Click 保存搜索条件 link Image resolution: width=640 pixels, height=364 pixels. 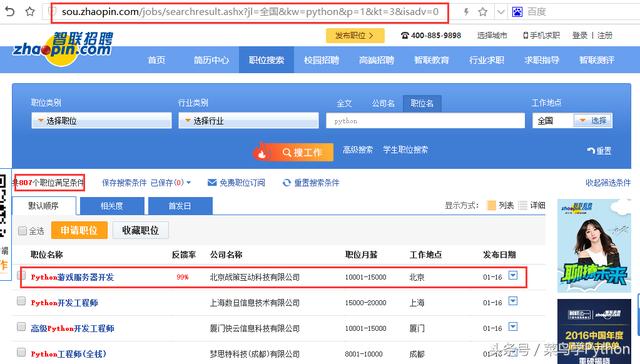click(124, 183)
